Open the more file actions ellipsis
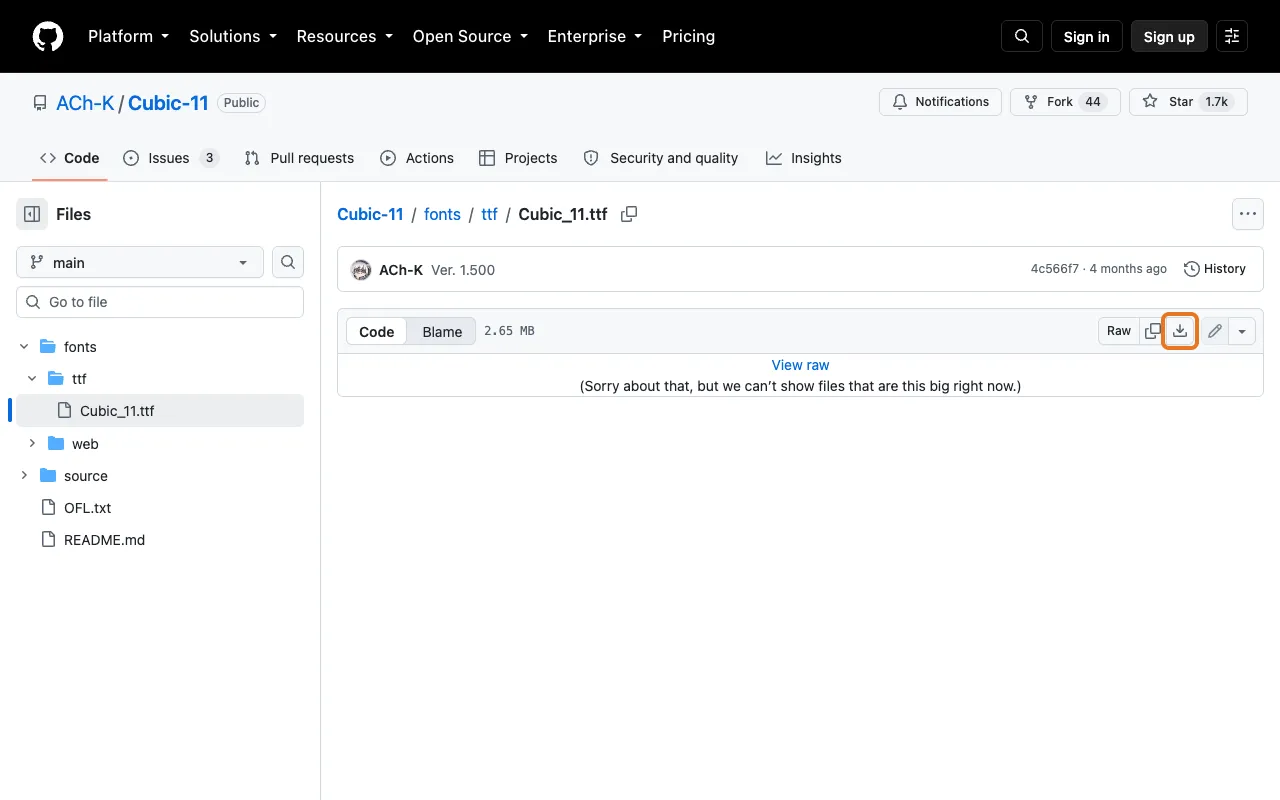This screenshot has height=800, width=1280. pyautogui.click(x=1247, y=214)
